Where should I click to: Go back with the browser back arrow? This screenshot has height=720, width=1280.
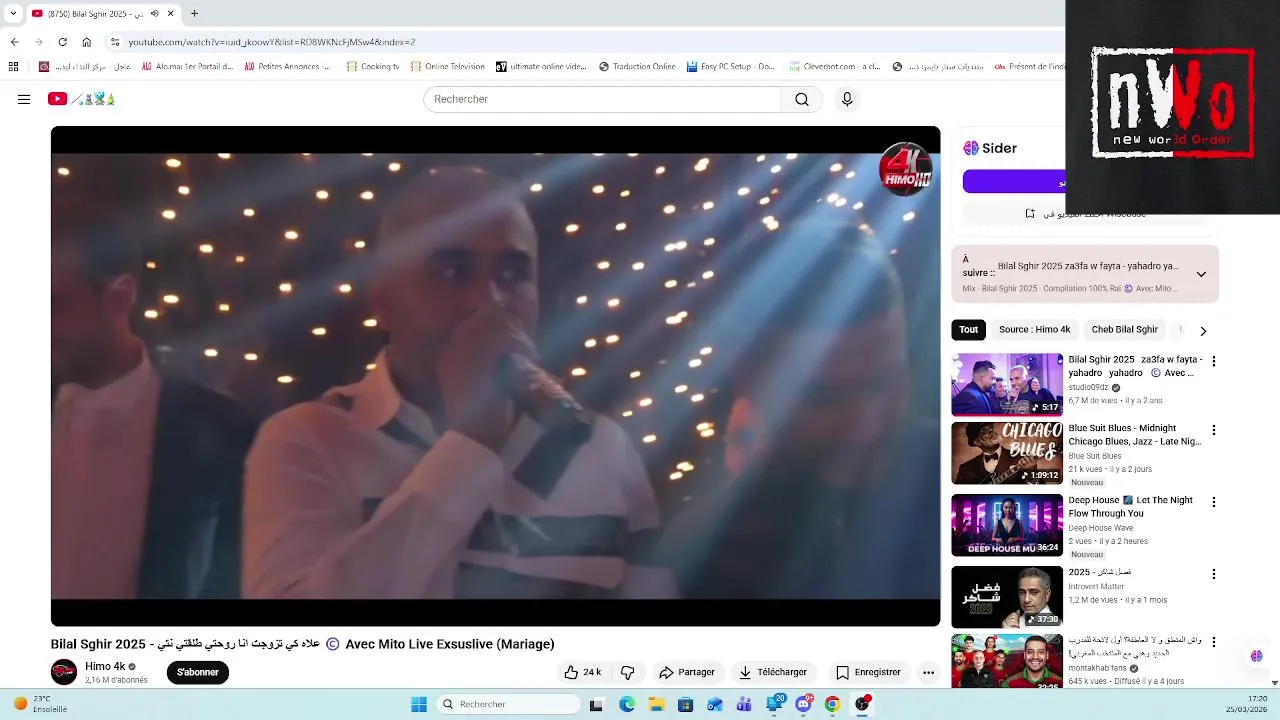coord(14,42)
